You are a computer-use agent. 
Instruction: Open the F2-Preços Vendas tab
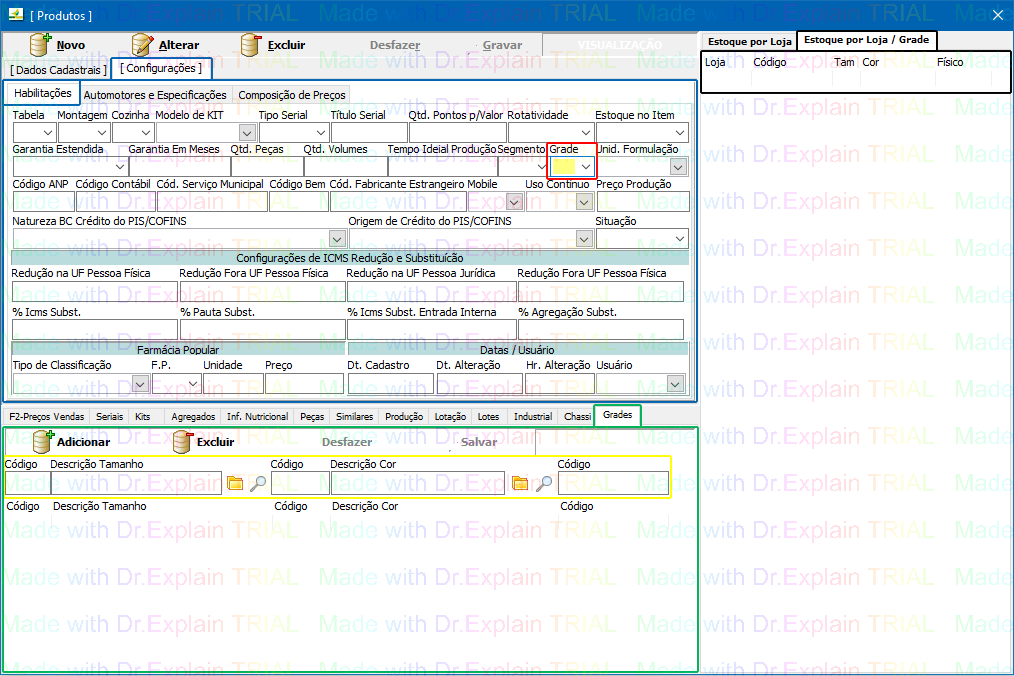[47, 417]
